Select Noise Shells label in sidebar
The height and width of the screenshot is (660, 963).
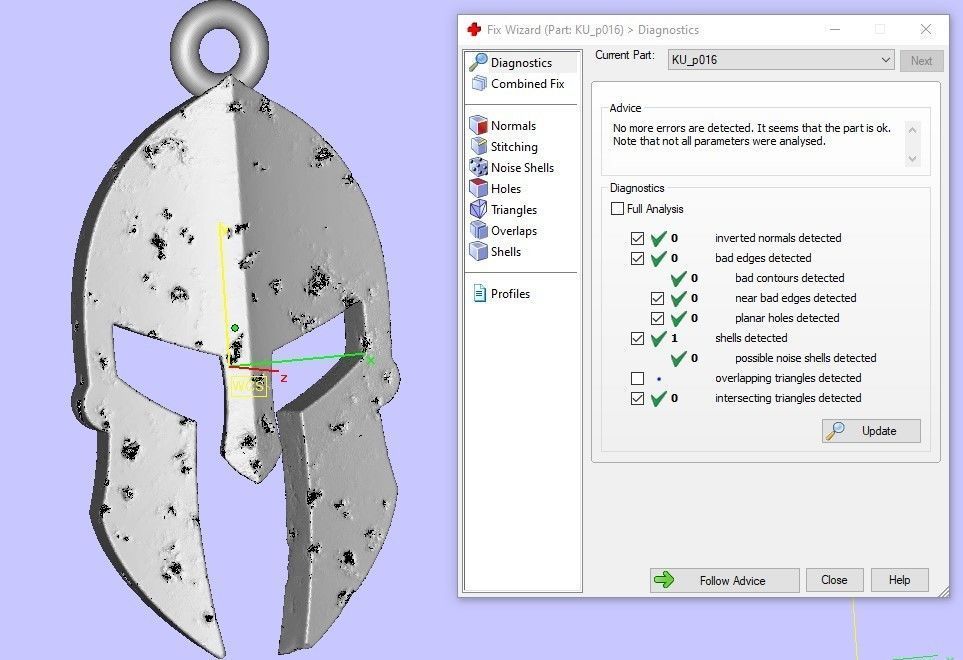522,168
